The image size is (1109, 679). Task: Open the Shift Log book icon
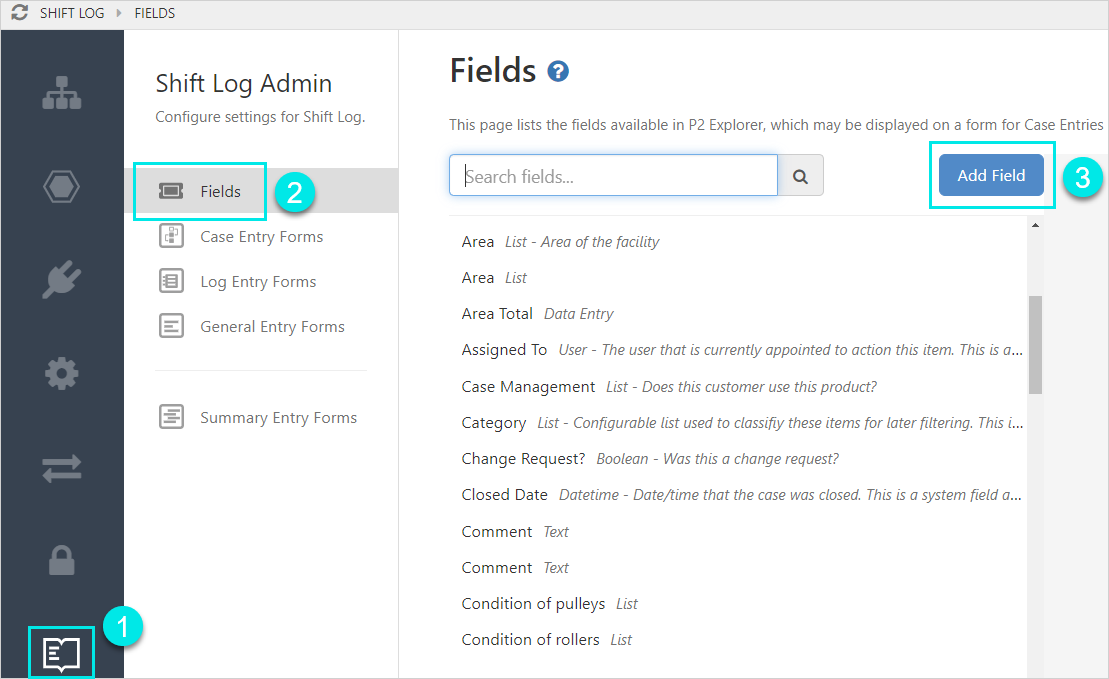click(x=61, y=653)
